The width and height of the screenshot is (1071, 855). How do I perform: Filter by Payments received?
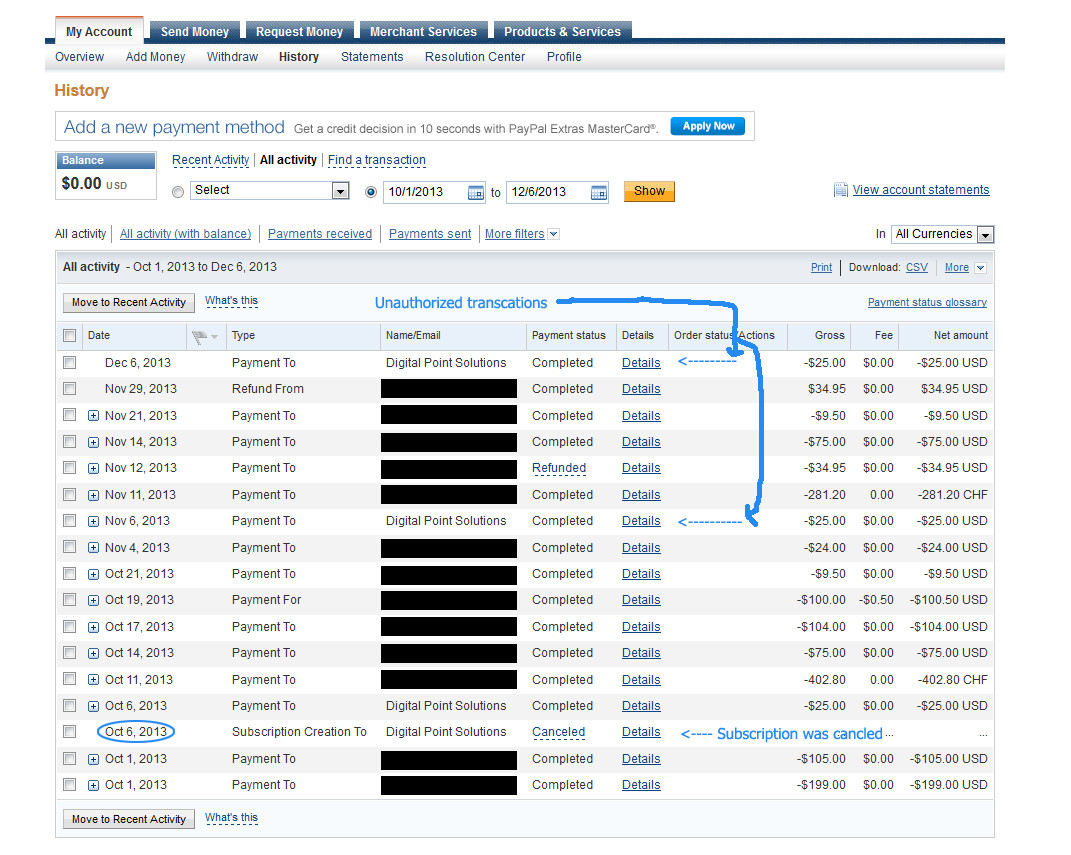tap(320, 234)
